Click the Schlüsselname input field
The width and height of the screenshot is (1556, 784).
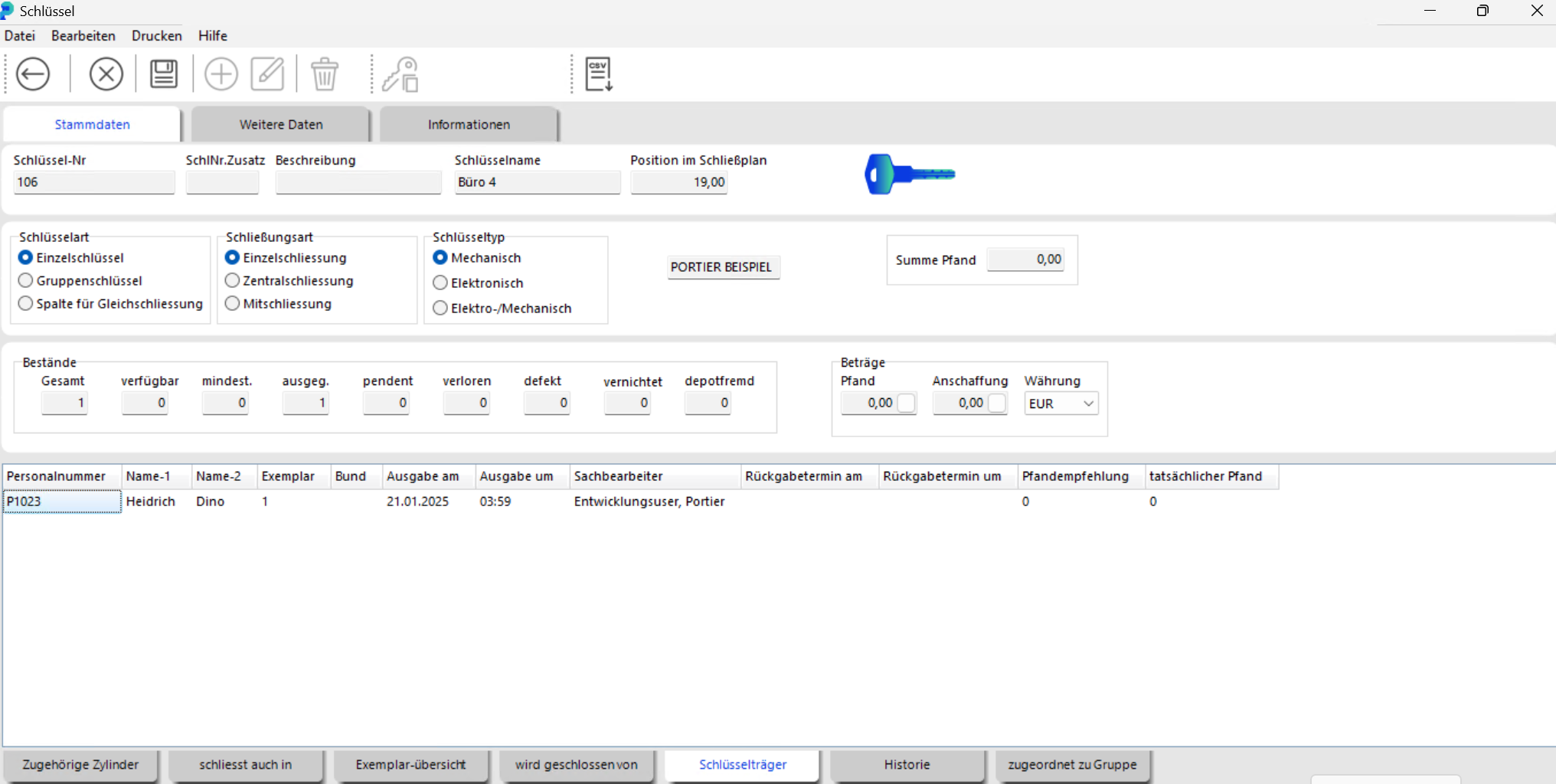point(537,182)
